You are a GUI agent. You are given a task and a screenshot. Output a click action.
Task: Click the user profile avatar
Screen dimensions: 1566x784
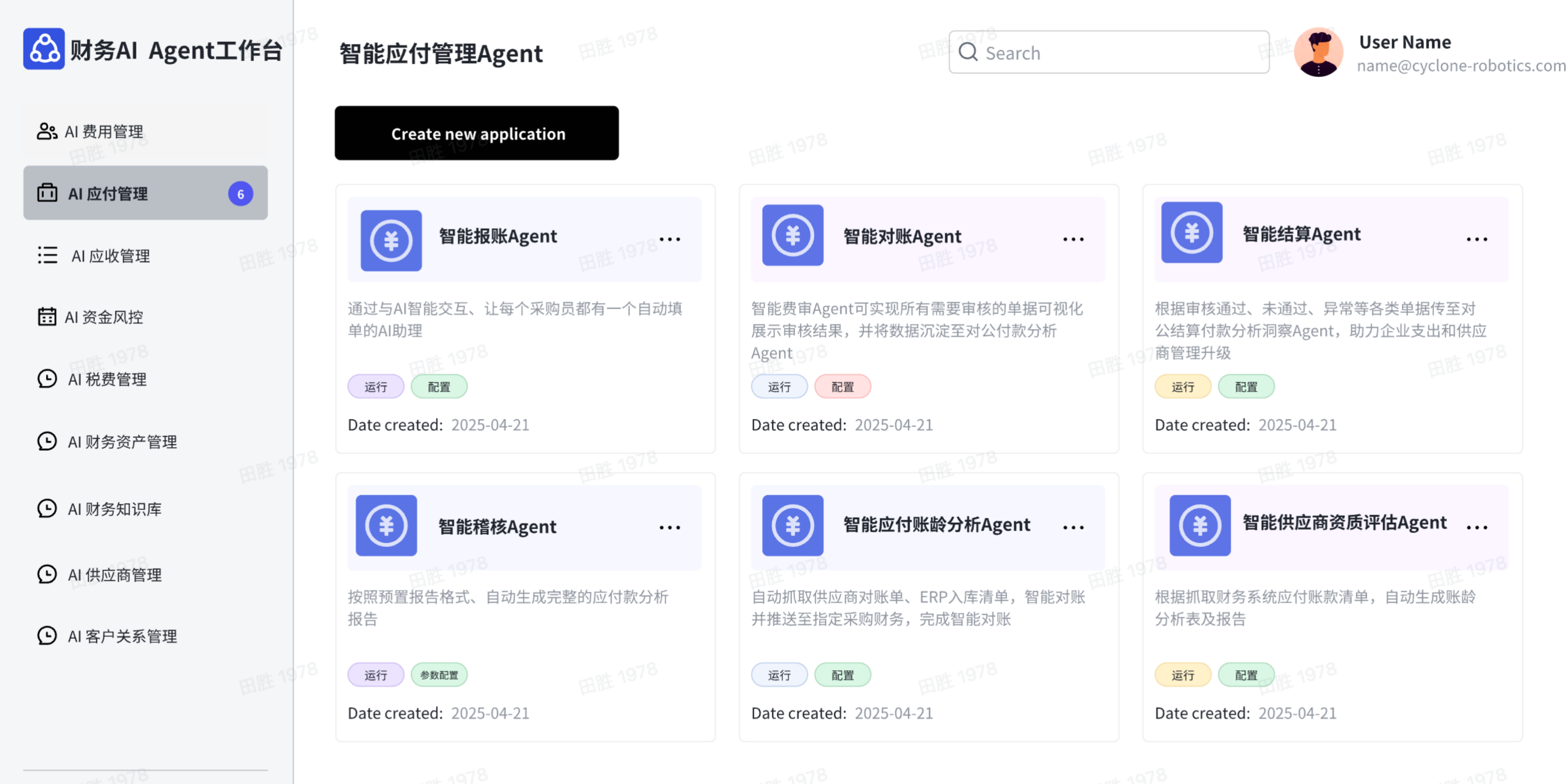coord(1319,52)
